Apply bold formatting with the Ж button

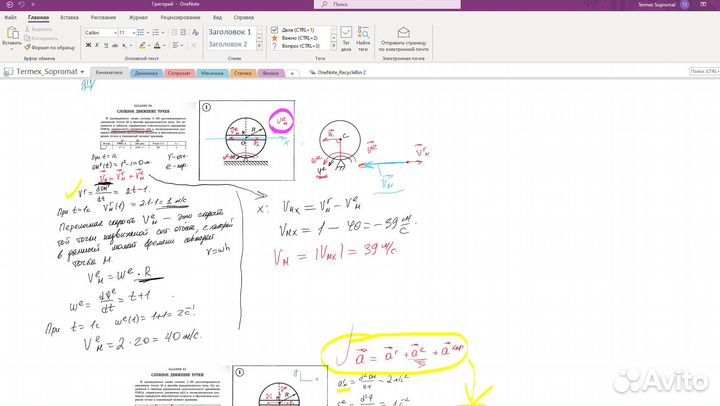point(88,45)
